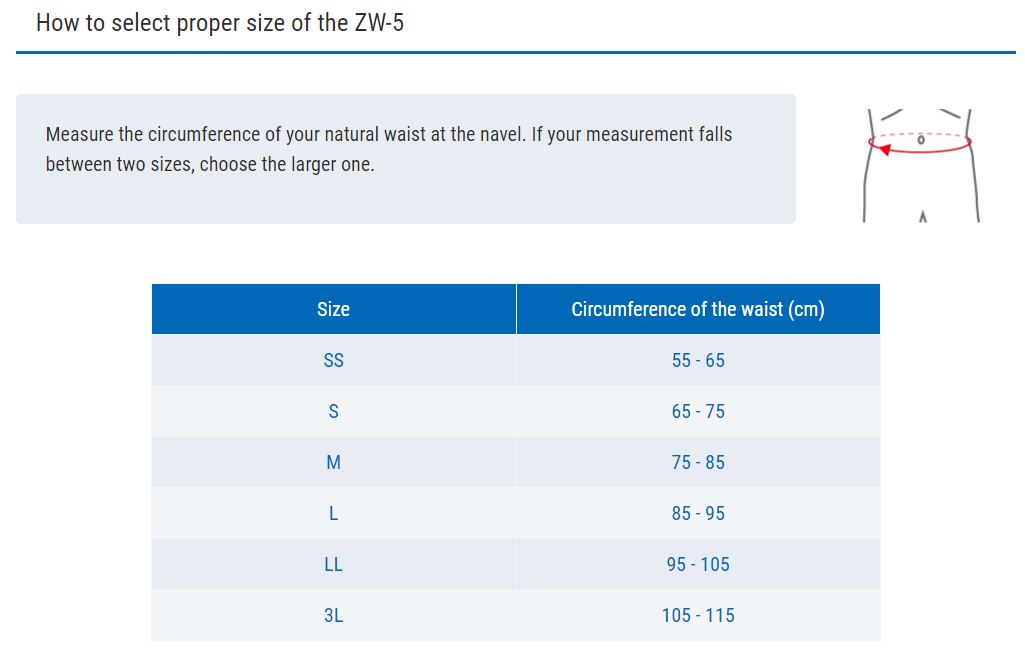Viewport: 1025px width, 658px height.
Task: Click the waist measurement diagram
Action: [x=920, y=163]
